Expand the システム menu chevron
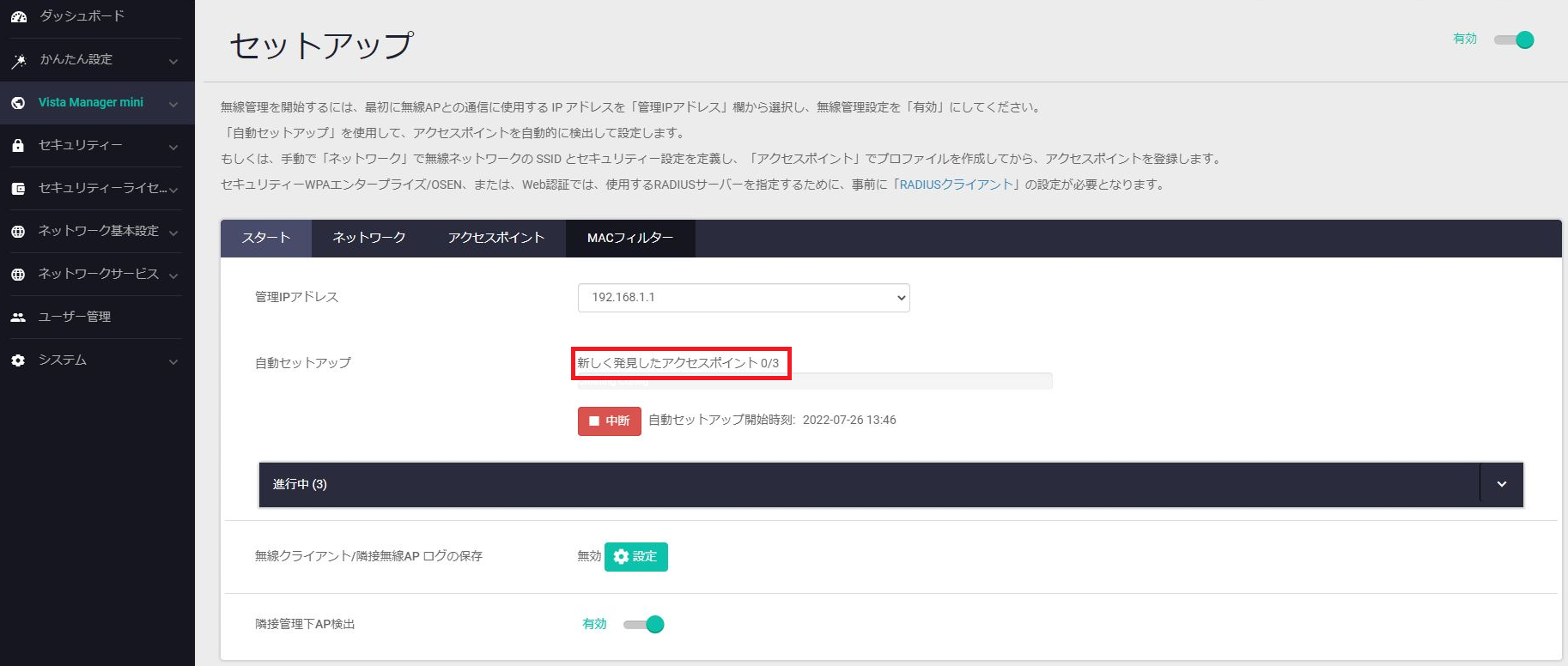 click(173, 361)
